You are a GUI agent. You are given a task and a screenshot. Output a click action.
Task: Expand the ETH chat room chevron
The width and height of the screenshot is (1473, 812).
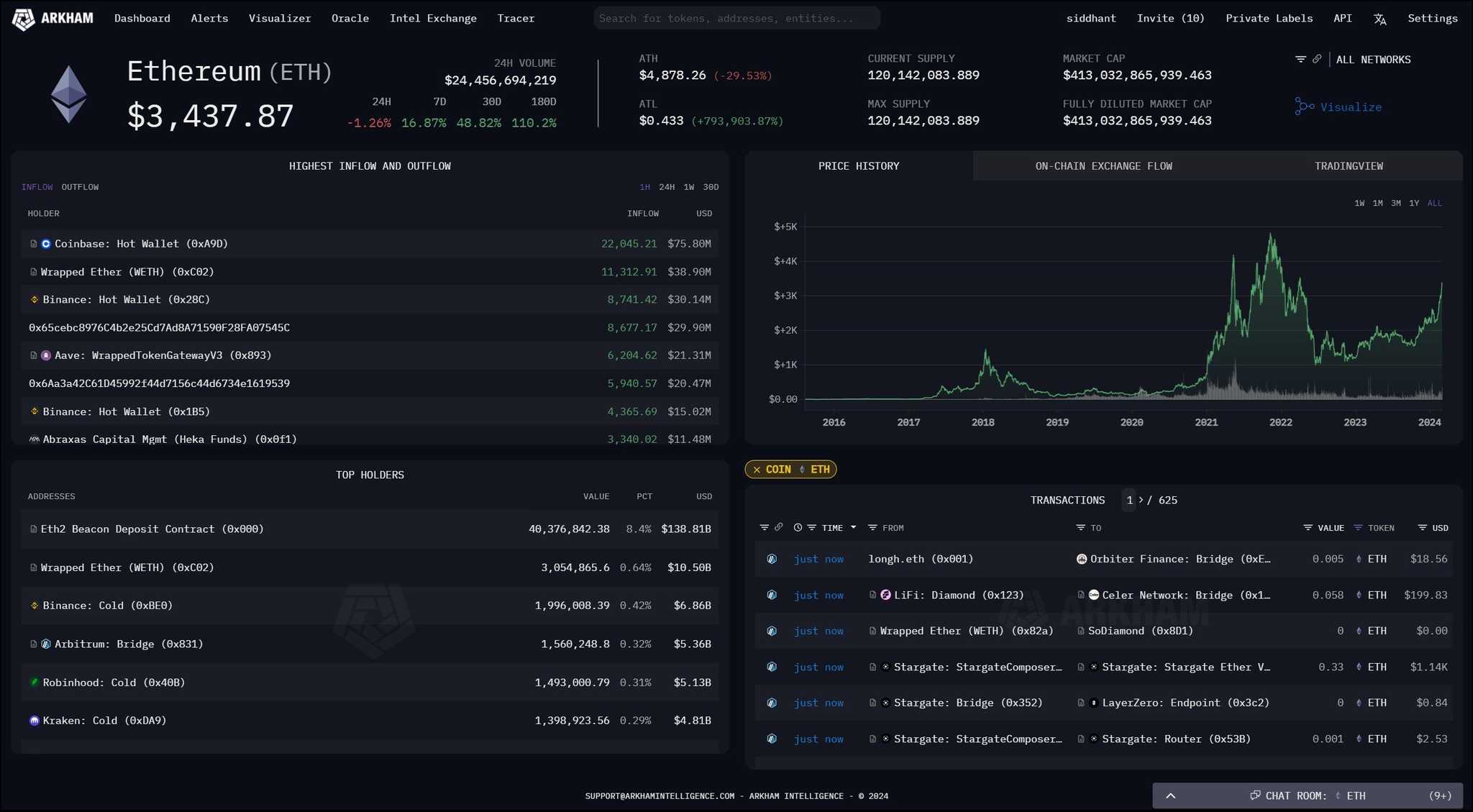click(x=1171, y=795)
